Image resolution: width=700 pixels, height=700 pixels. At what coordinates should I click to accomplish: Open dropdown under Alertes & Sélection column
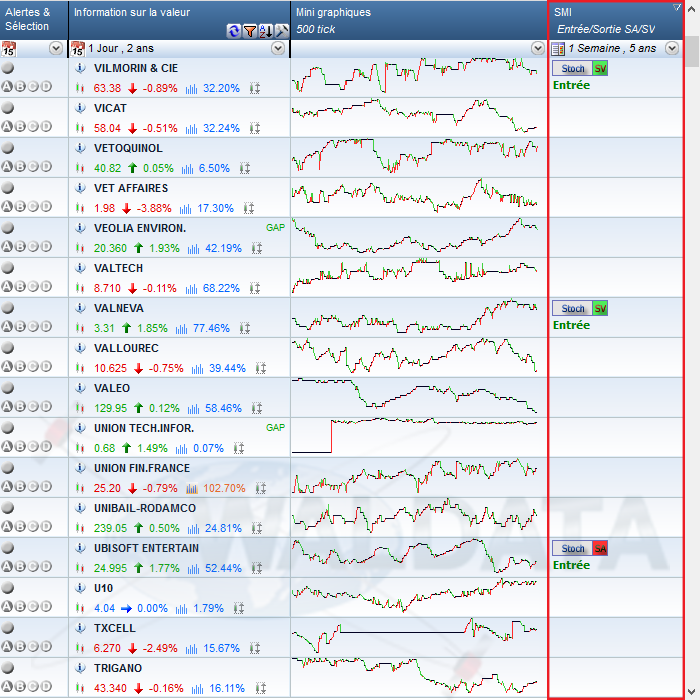(56, 48)
